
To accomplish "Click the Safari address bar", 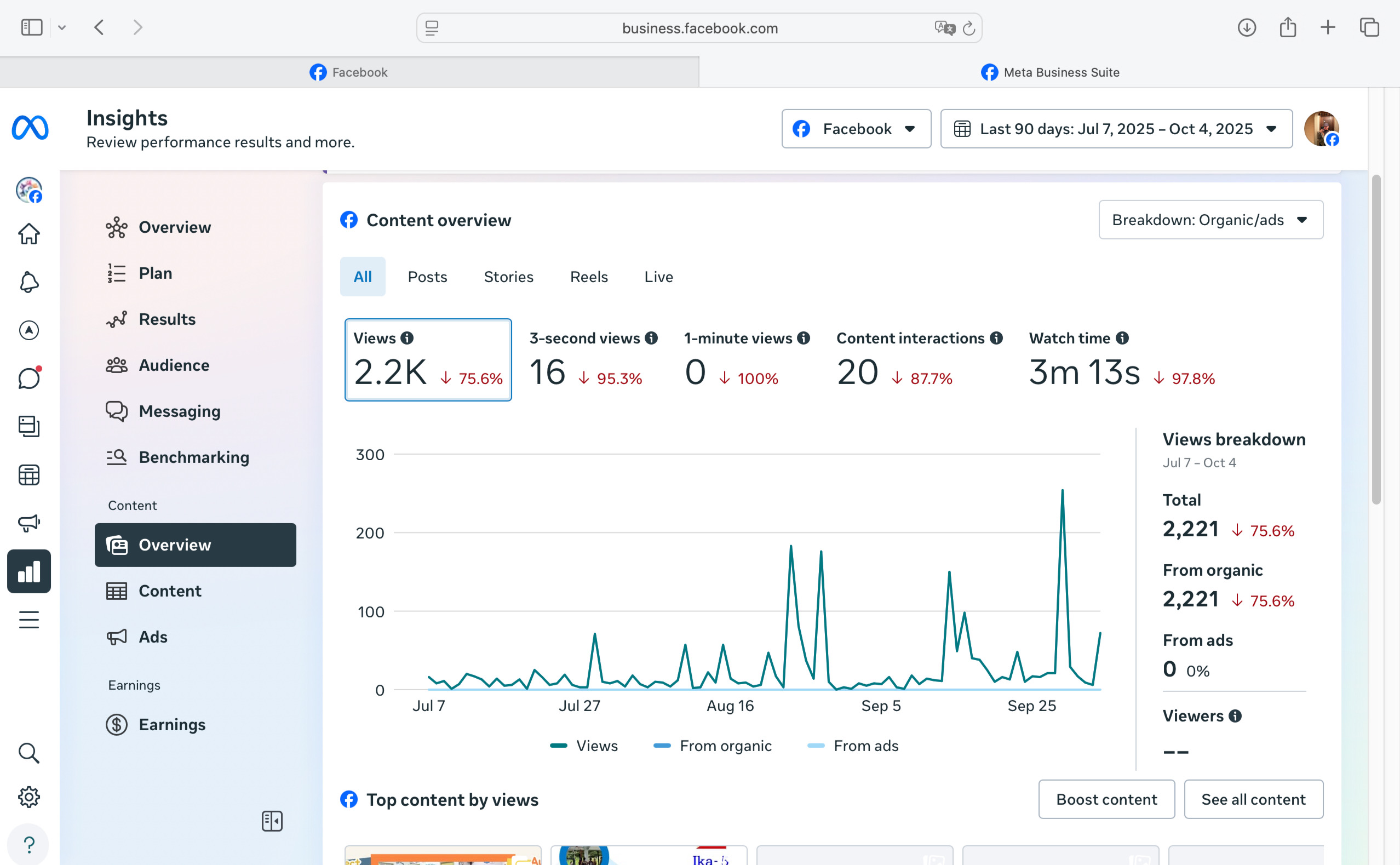I will click(699, 28).
